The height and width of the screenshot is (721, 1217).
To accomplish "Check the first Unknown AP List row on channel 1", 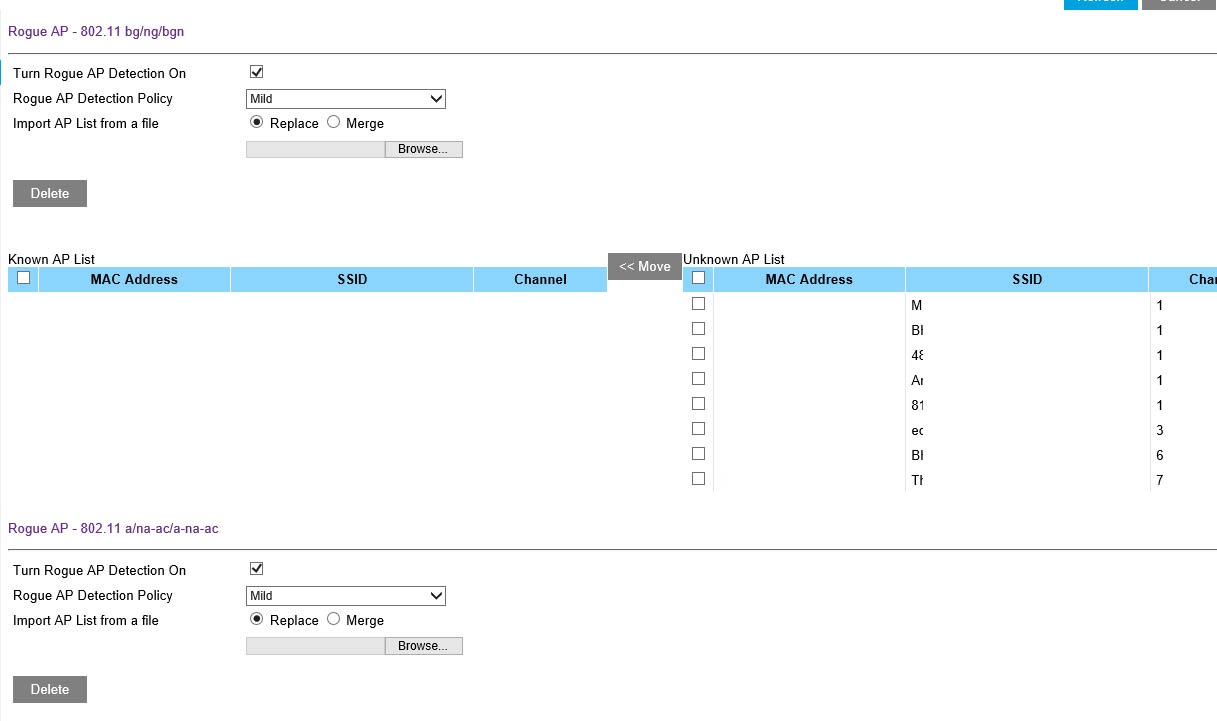I will (699, 303).
